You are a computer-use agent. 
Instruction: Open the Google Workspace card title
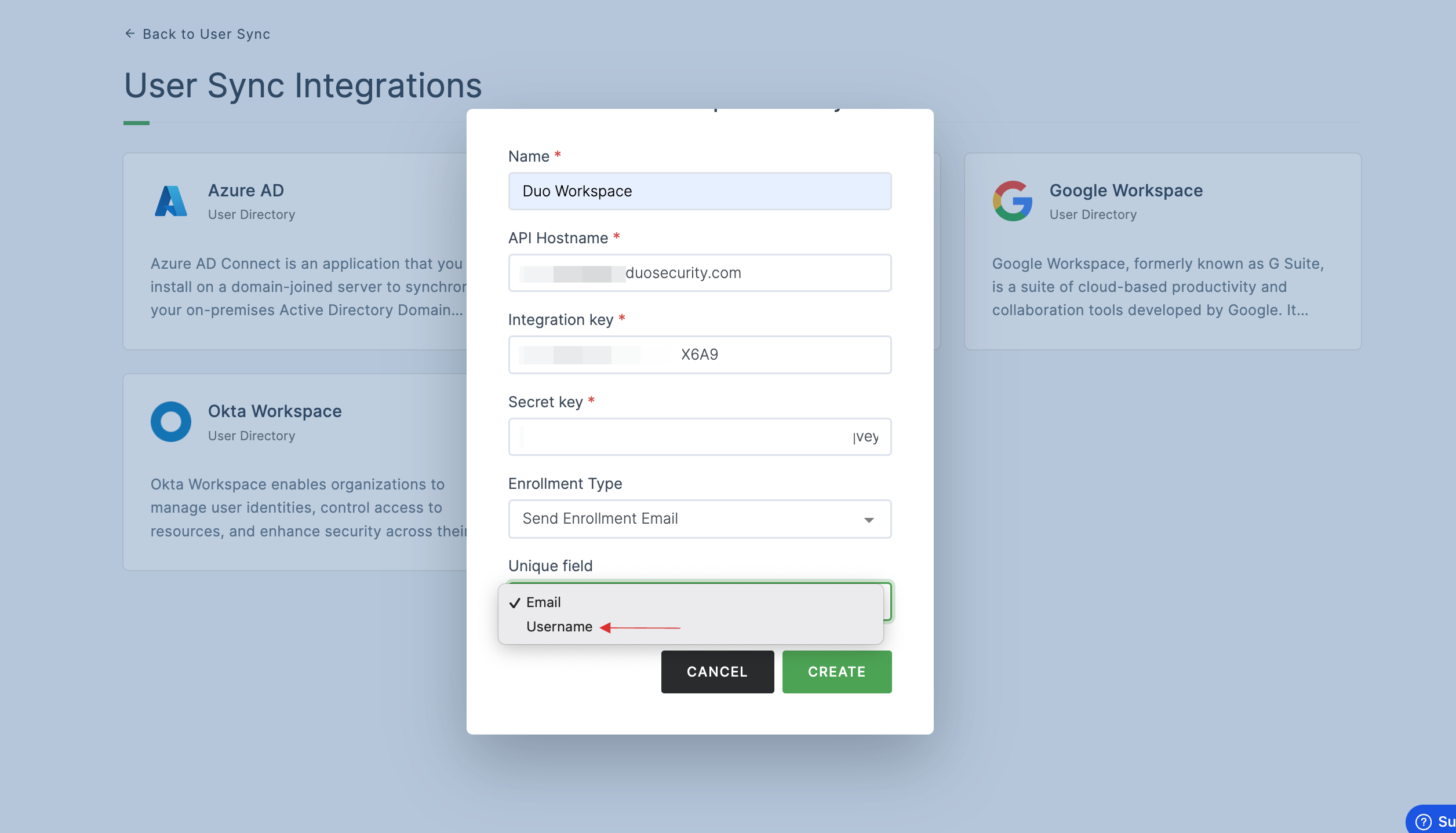1126,191
